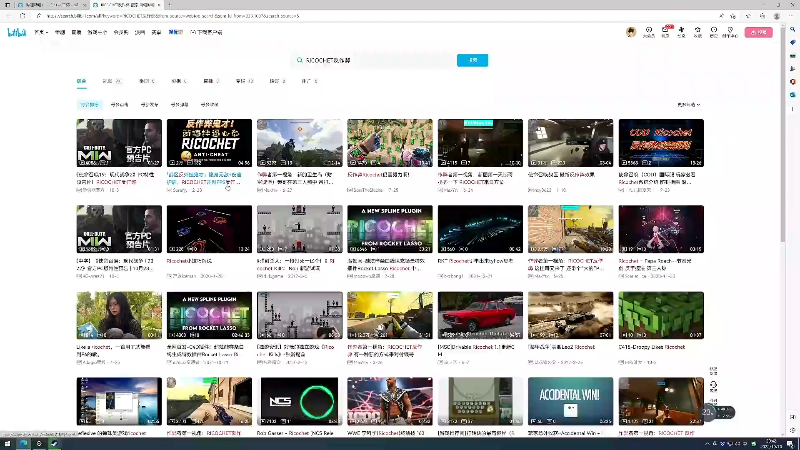Open the ACCIDENTAL WIN video thumbnail
The height and width of the screenshot is (450, 800).
coord(570,402)
